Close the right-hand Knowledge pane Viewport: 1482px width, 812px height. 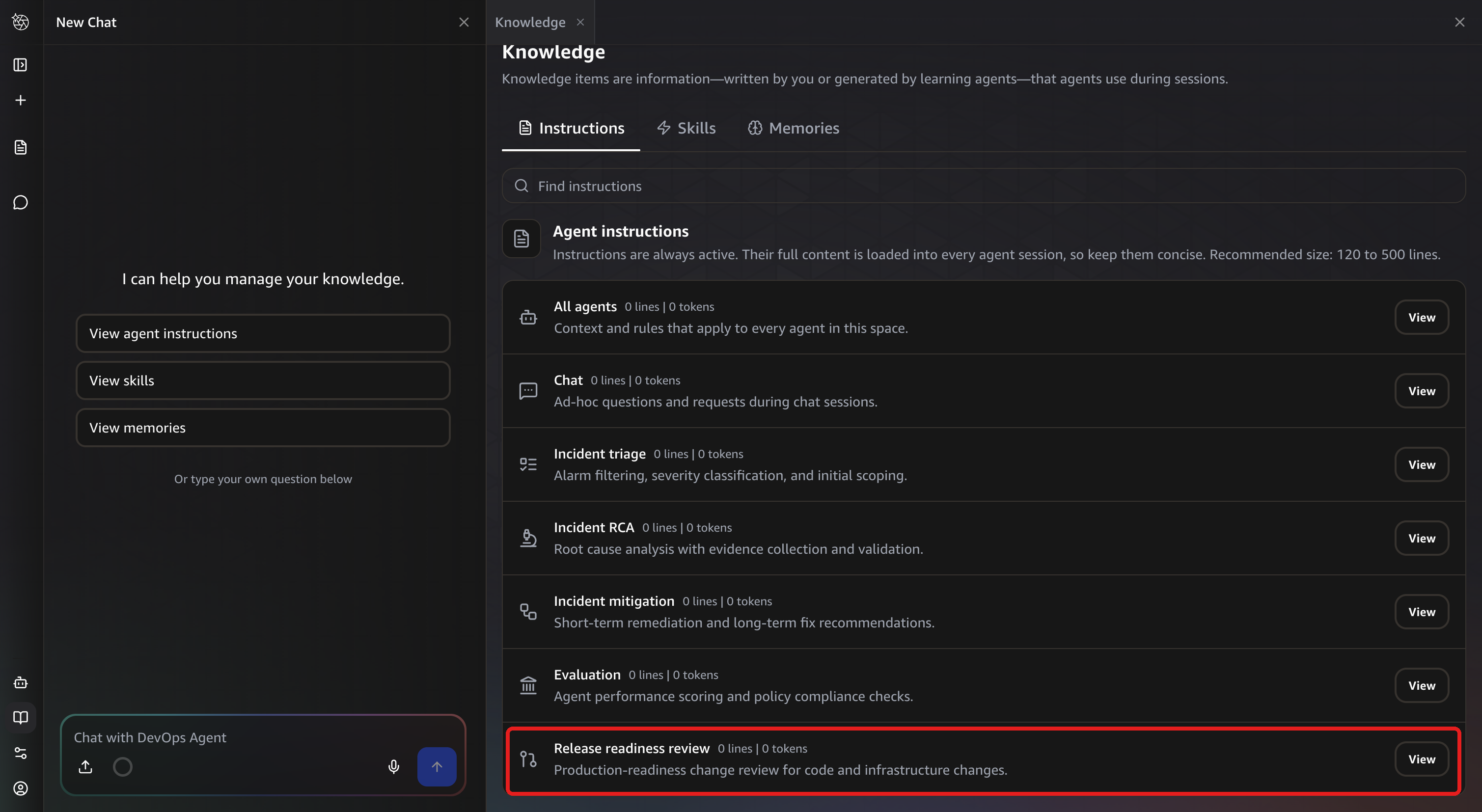1459,22
